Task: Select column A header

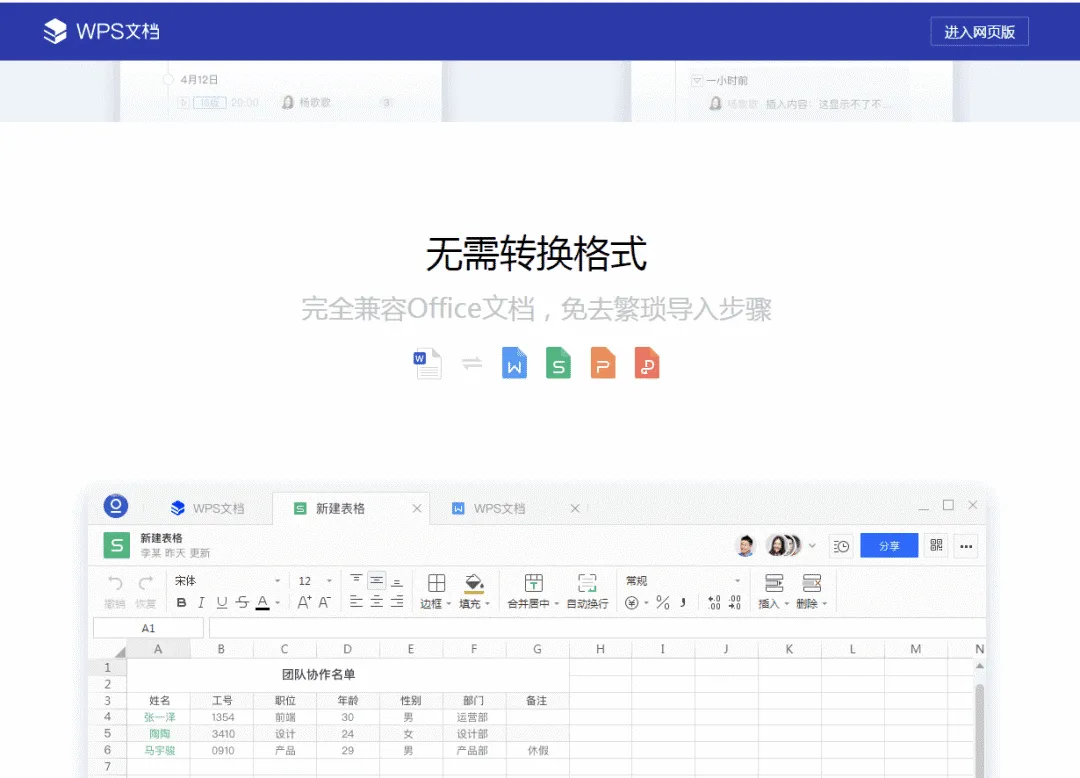Action: click(x=158, y=649)
